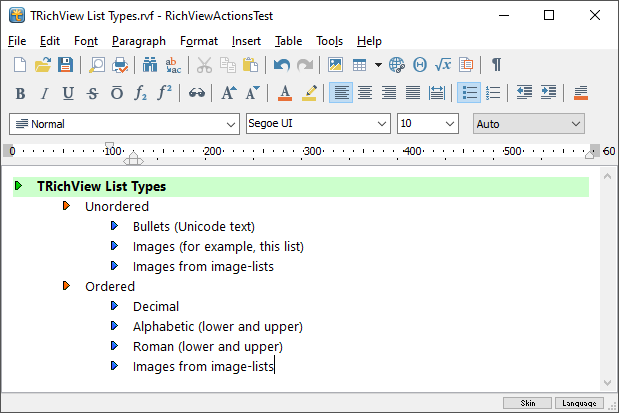Open the Table menu

click(288, 41)
